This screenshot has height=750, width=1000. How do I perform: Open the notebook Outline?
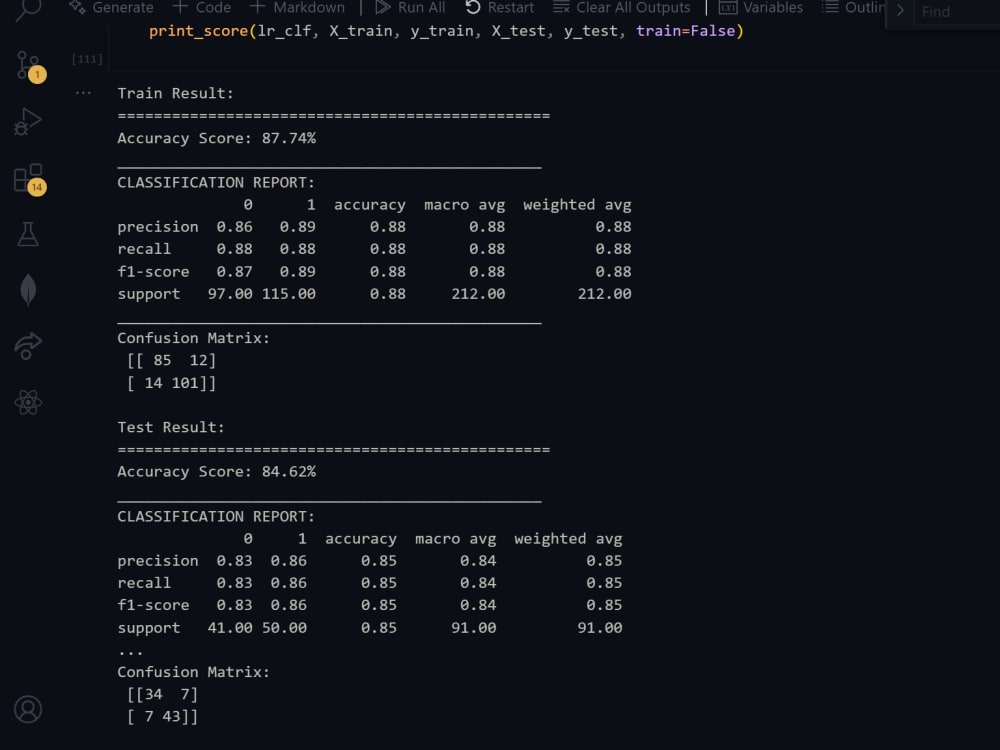tap(853, 8)
